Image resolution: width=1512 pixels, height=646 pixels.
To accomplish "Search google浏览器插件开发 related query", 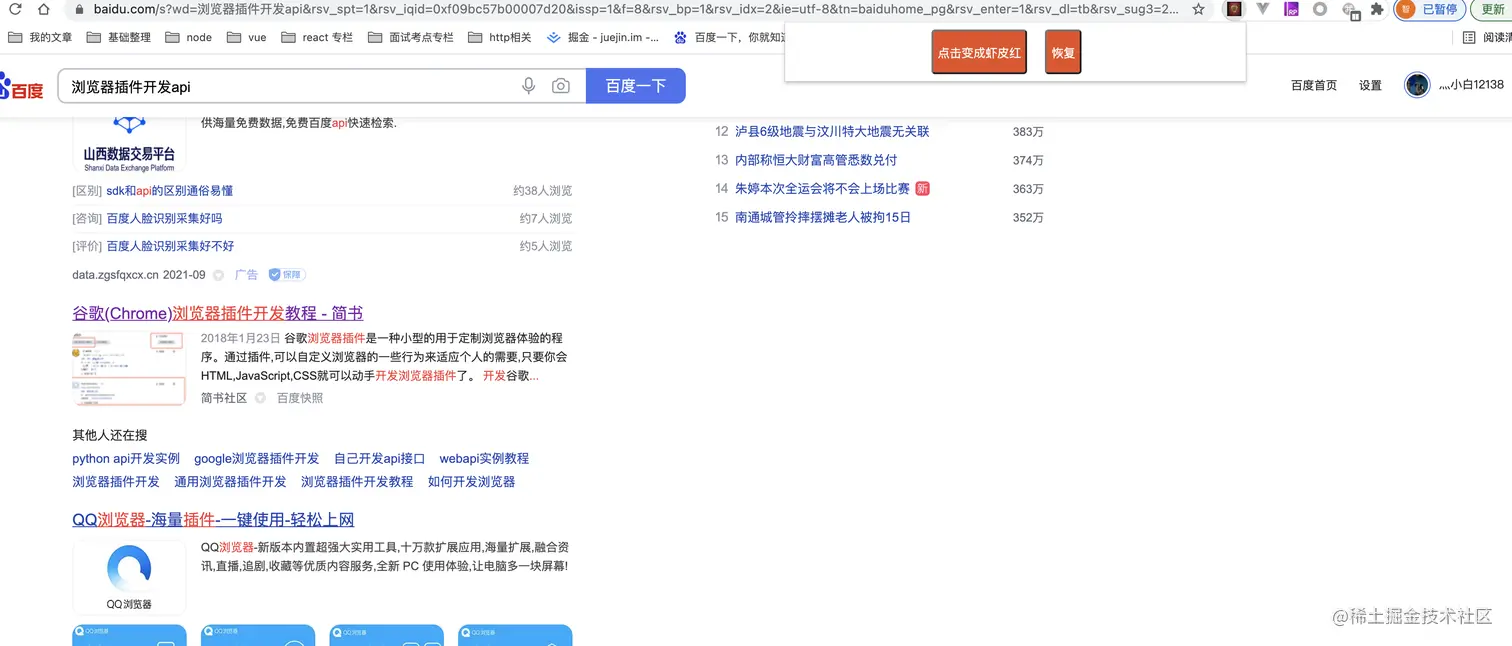I will (x=257, y=458).
